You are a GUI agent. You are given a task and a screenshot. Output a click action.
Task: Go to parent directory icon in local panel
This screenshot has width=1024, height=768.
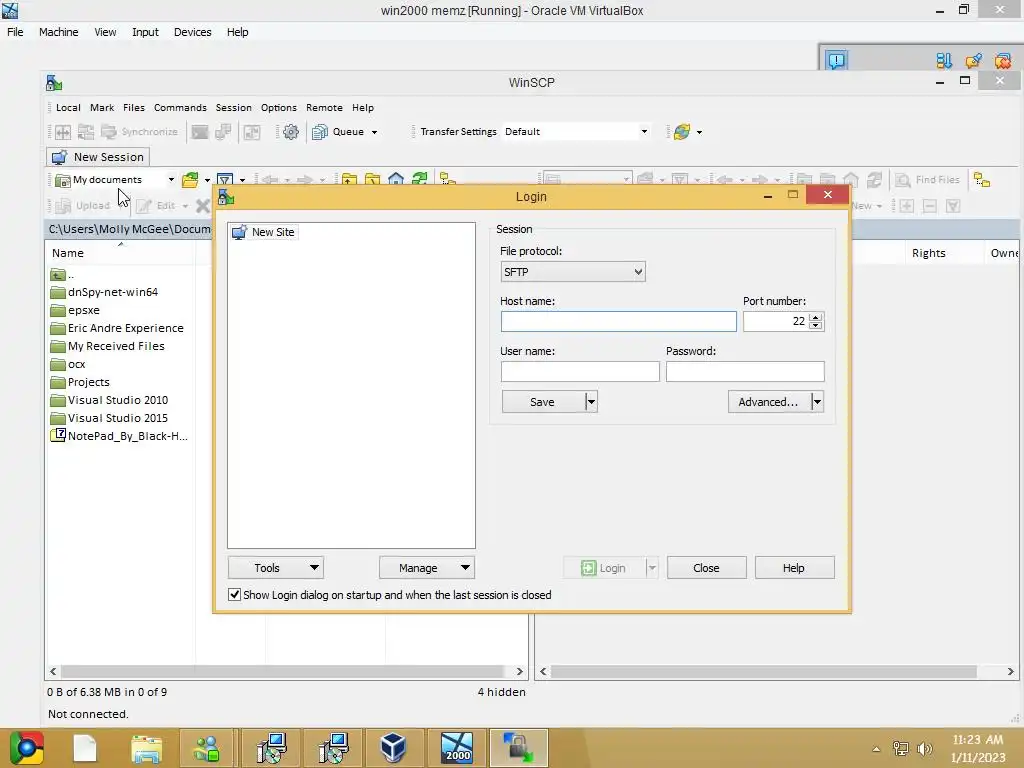349,179
